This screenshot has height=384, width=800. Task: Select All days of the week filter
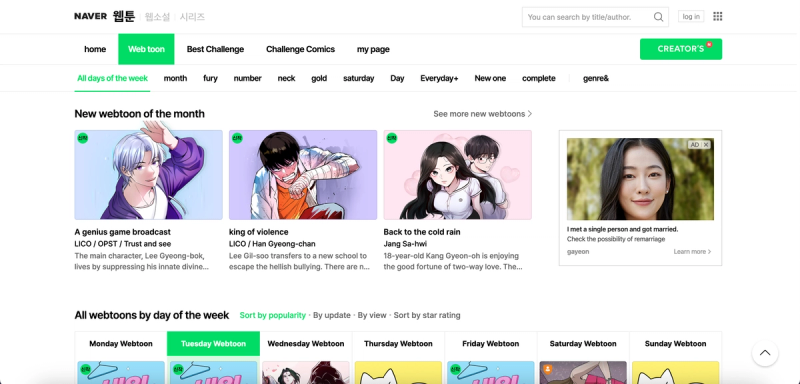(x=112, y=78)
